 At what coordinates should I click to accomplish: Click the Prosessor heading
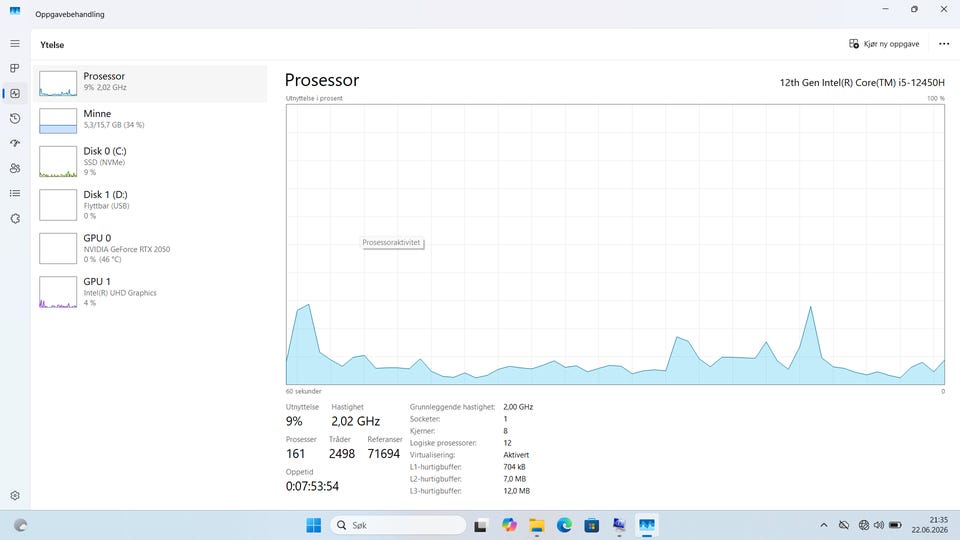click(x=322, y=80)
